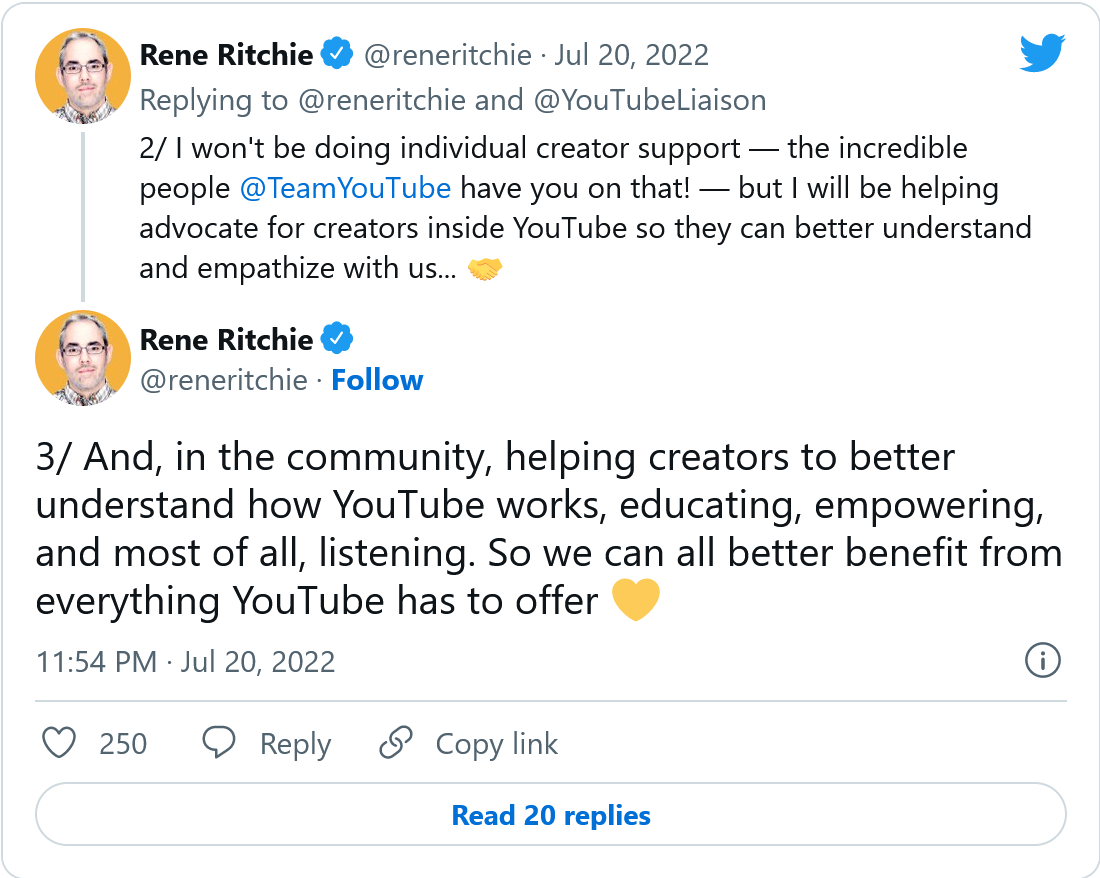Click verified badge in main tweet
Viewport: 1100px width, 878px height.
click(336, 340)
